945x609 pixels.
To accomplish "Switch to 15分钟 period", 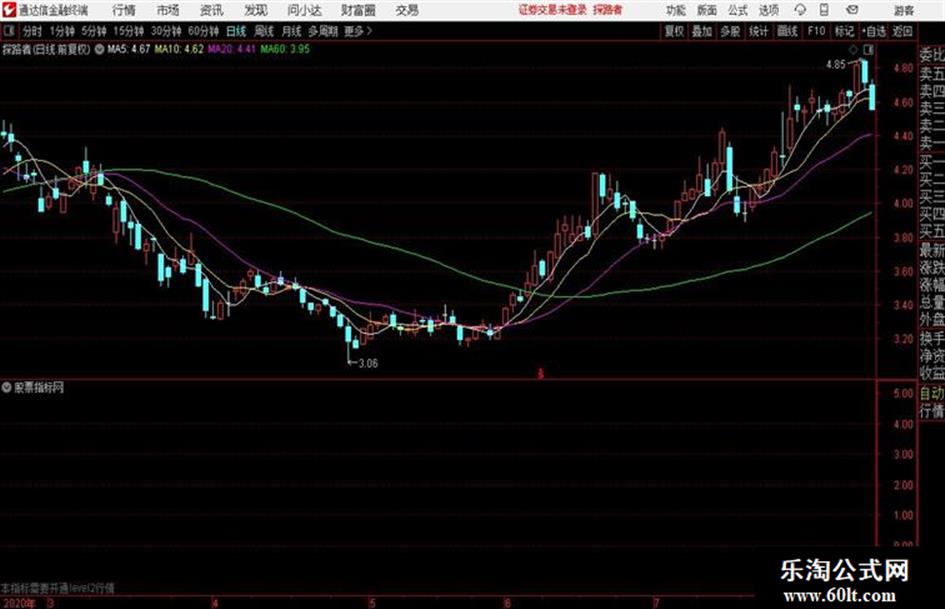I will point(129,31).
